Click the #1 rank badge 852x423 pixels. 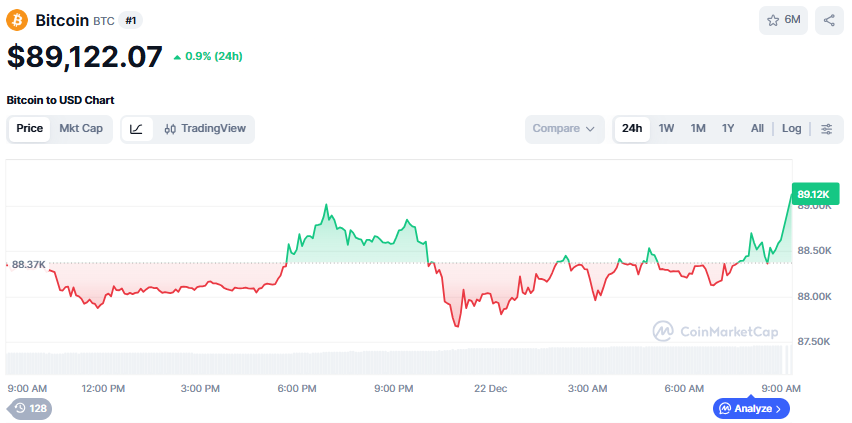(131, 20)
